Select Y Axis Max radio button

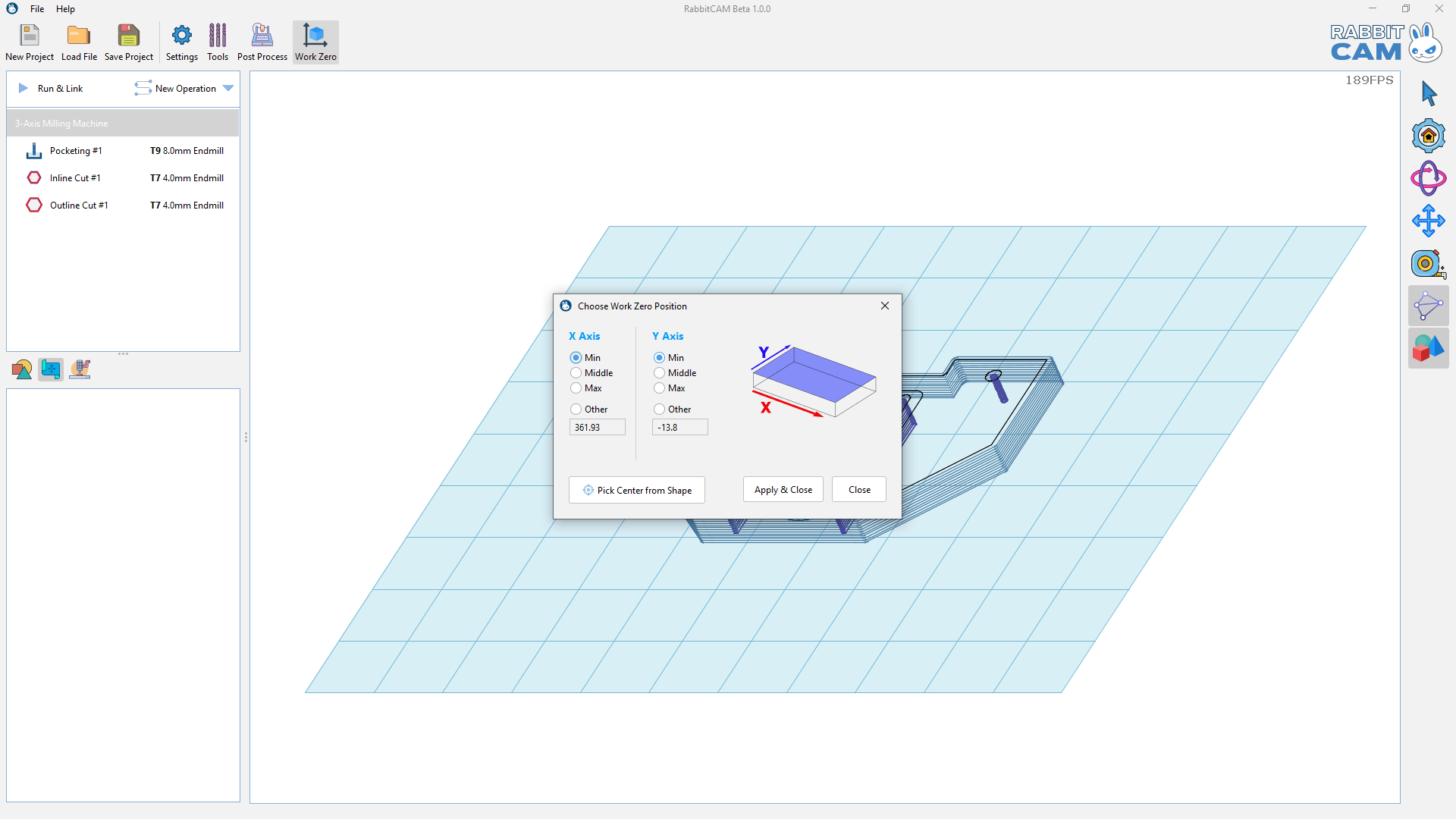pyautogui.click(x=659, y=388)
